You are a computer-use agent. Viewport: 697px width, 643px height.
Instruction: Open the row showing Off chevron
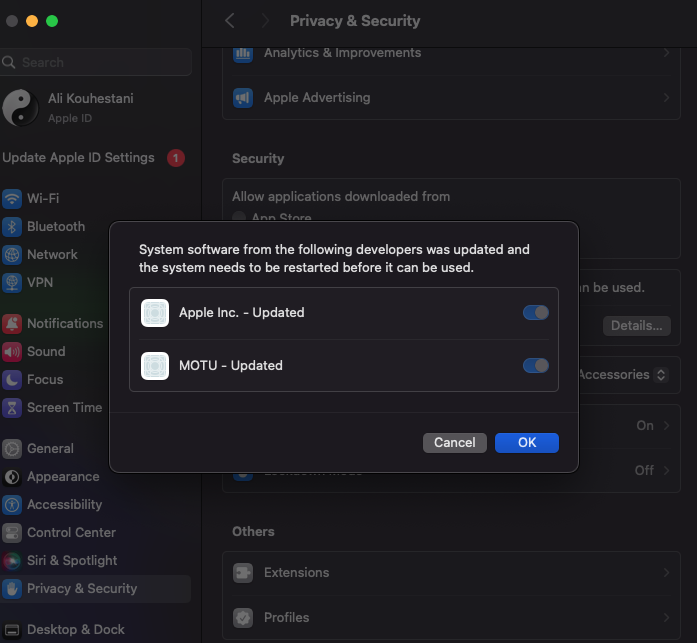666,470
